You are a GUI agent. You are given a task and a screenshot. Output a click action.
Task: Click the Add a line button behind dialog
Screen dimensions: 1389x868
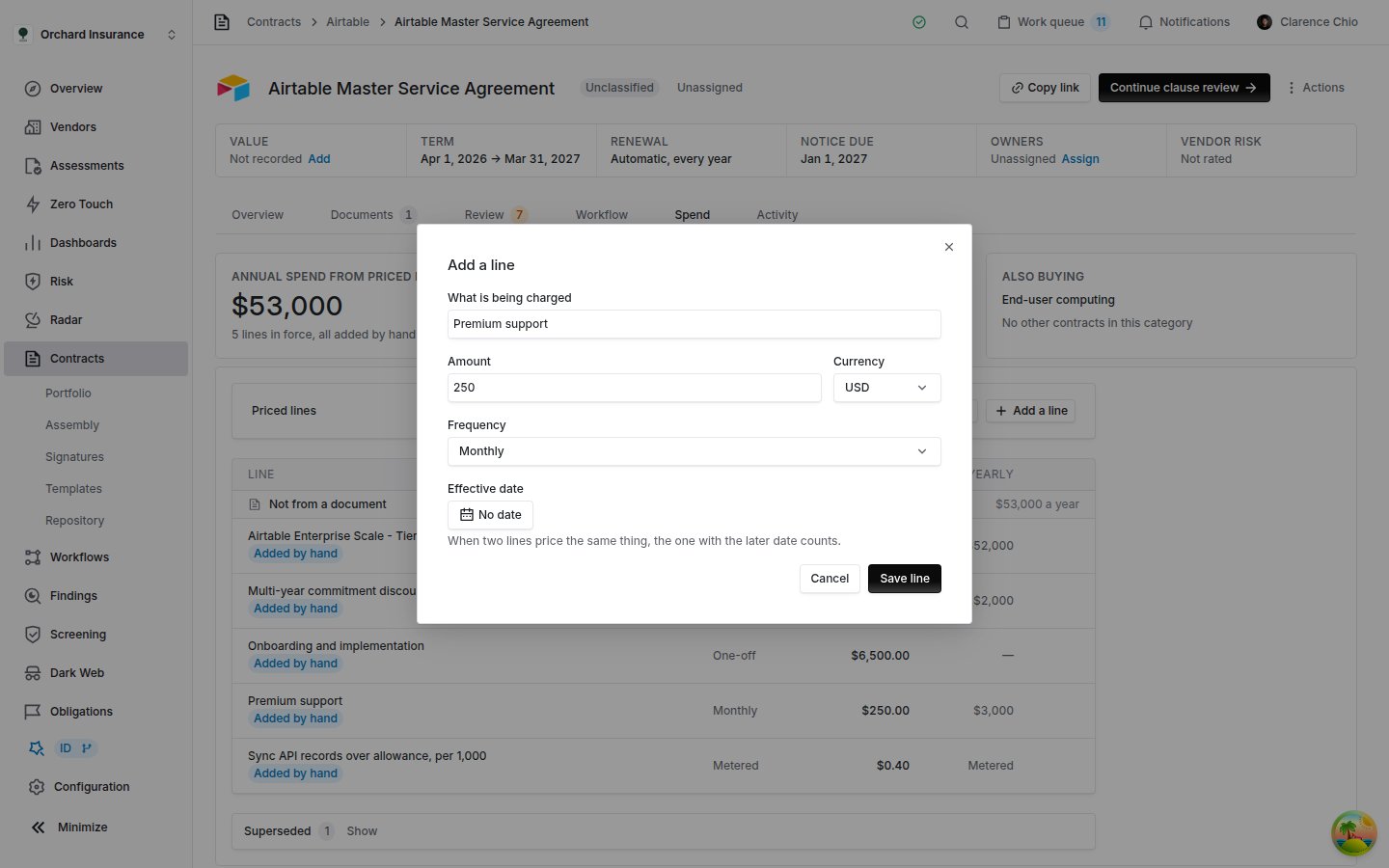[x=1030, y=411]
